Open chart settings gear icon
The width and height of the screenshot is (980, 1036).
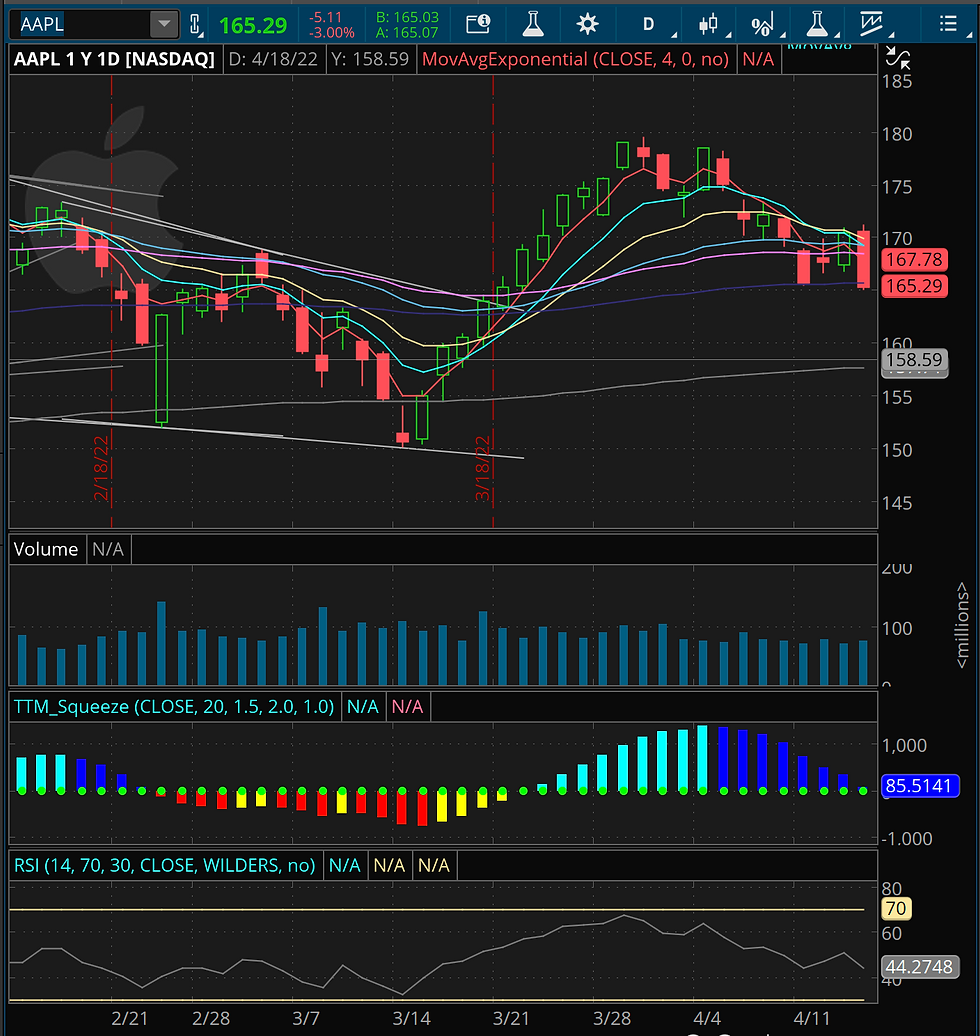[587, 24]
